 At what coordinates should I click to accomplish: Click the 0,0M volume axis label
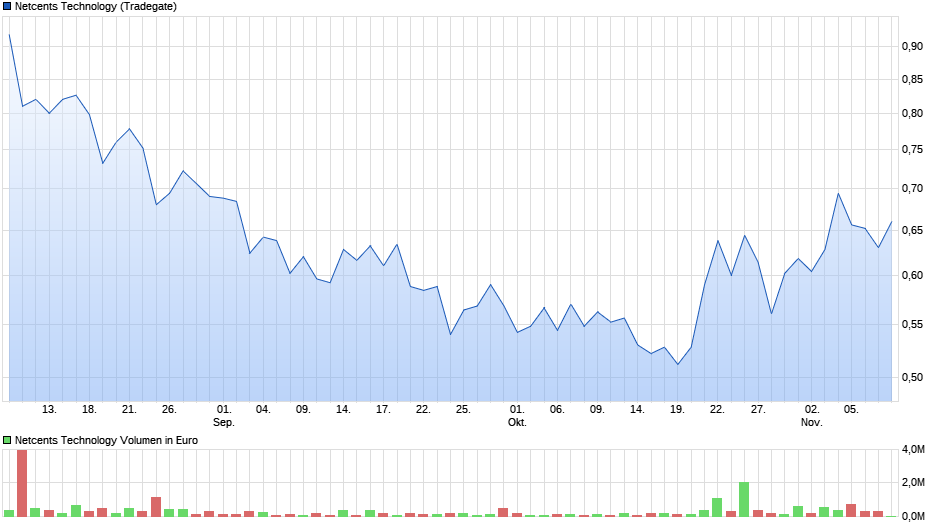point(913,516)
